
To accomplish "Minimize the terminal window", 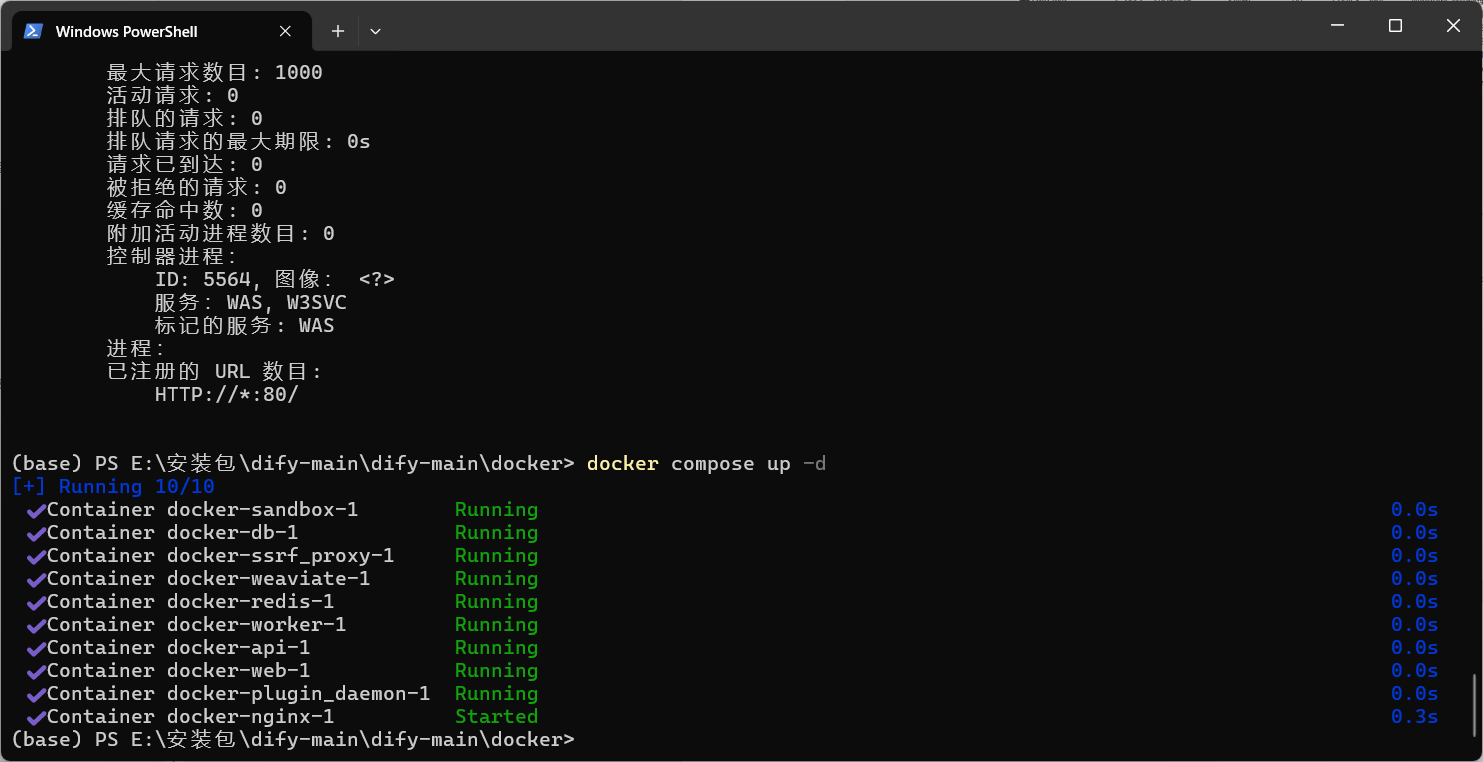I will point(1336,26).
